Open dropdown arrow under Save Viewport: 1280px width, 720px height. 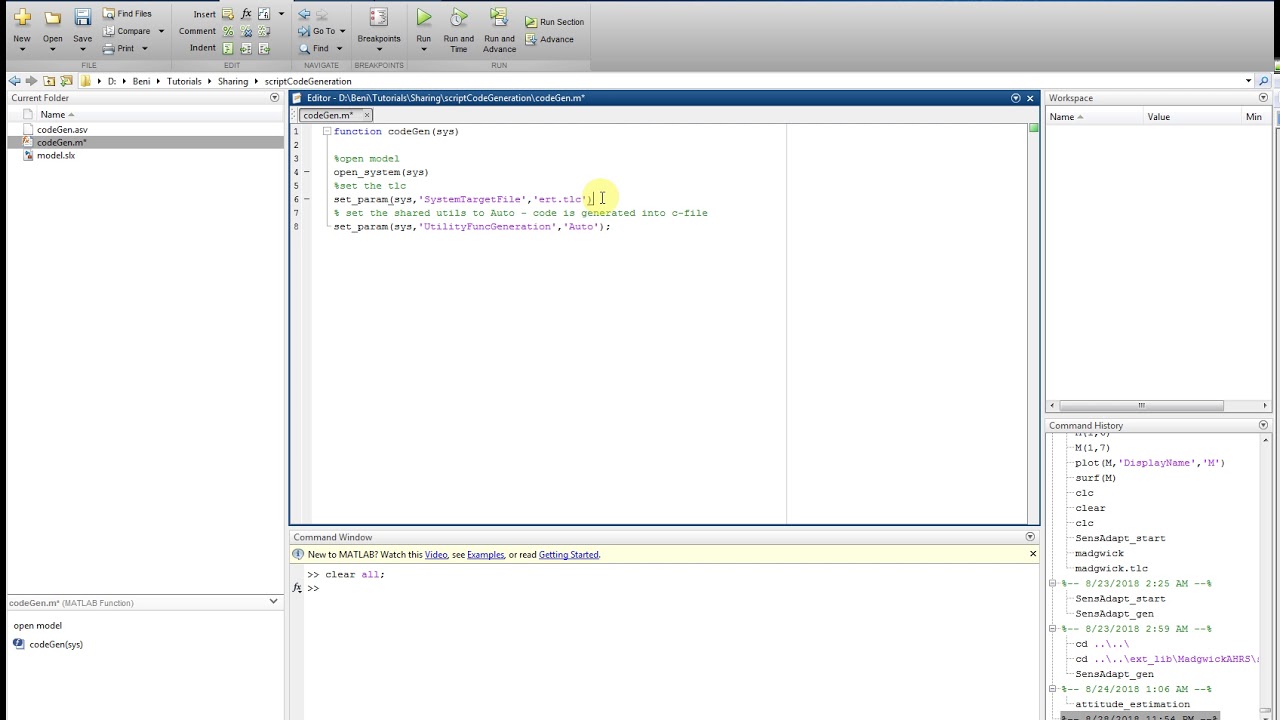point(82,50)
